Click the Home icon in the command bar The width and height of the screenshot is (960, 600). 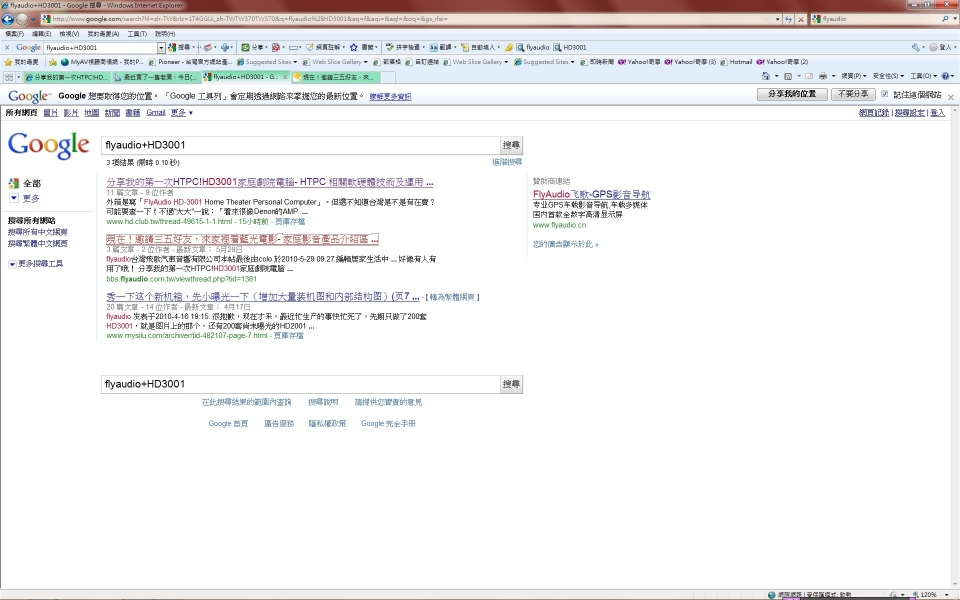click(766, 76)
